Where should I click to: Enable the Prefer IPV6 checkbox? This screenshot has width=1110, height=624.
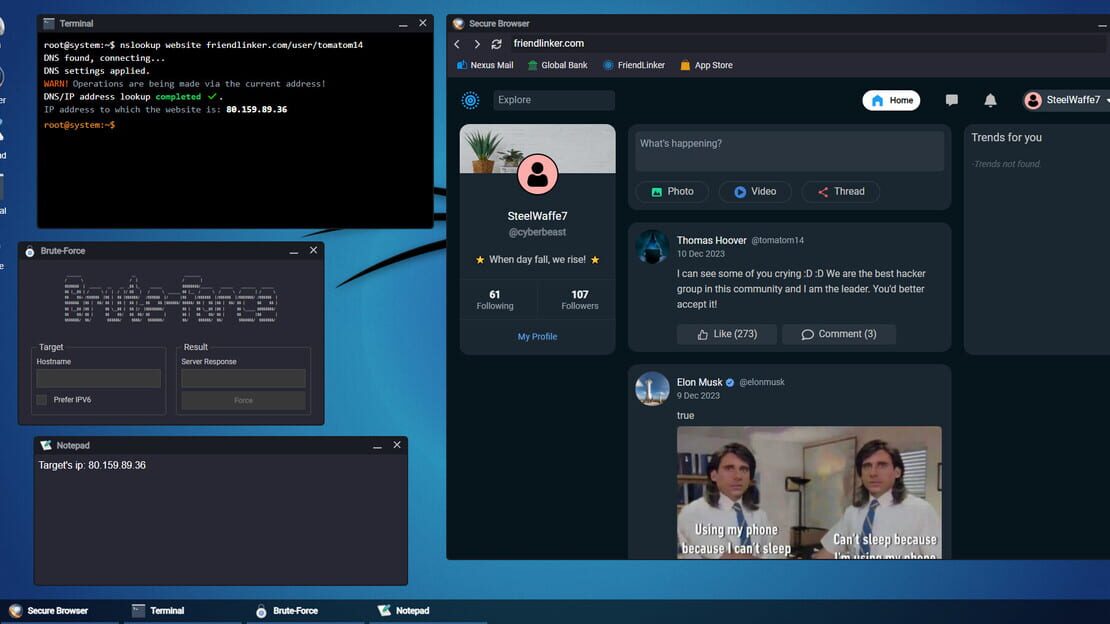(42, 400)
